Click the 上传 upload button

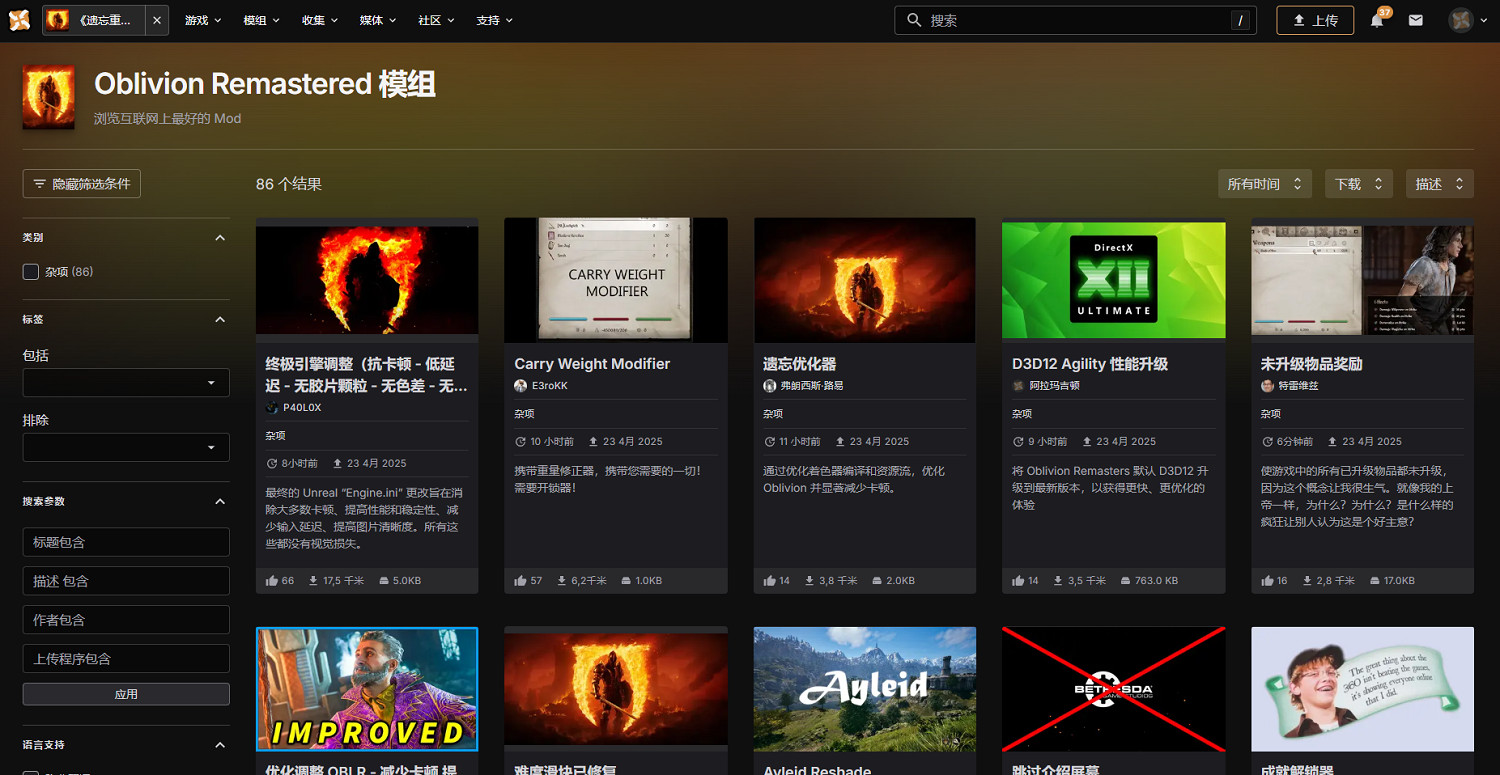click(1315, 19)
